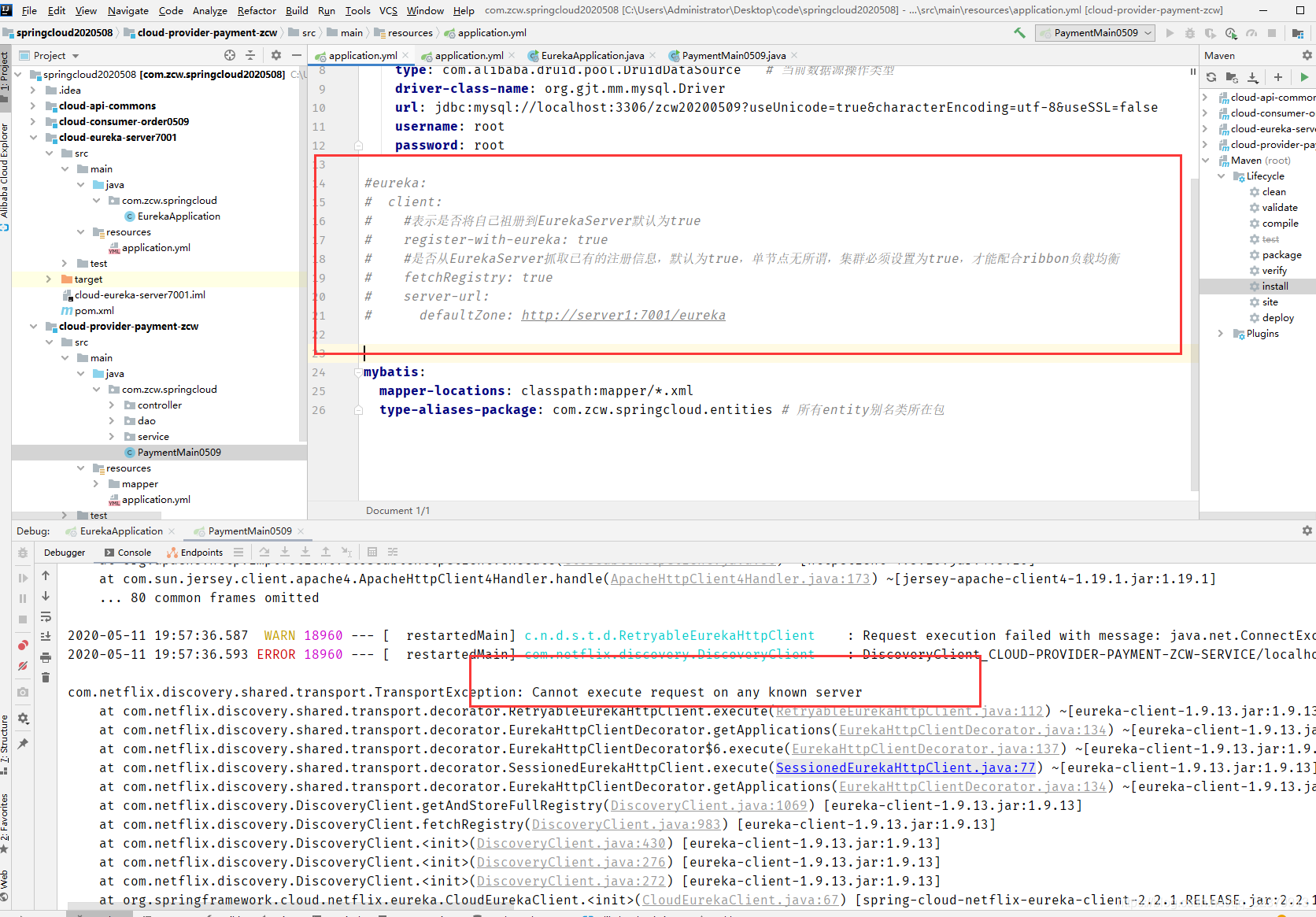The height and width of the screenshot is (917, 1316).
Task: Expand cloud-consumer-order0509 in Project tree
Action: click(33, 121)
